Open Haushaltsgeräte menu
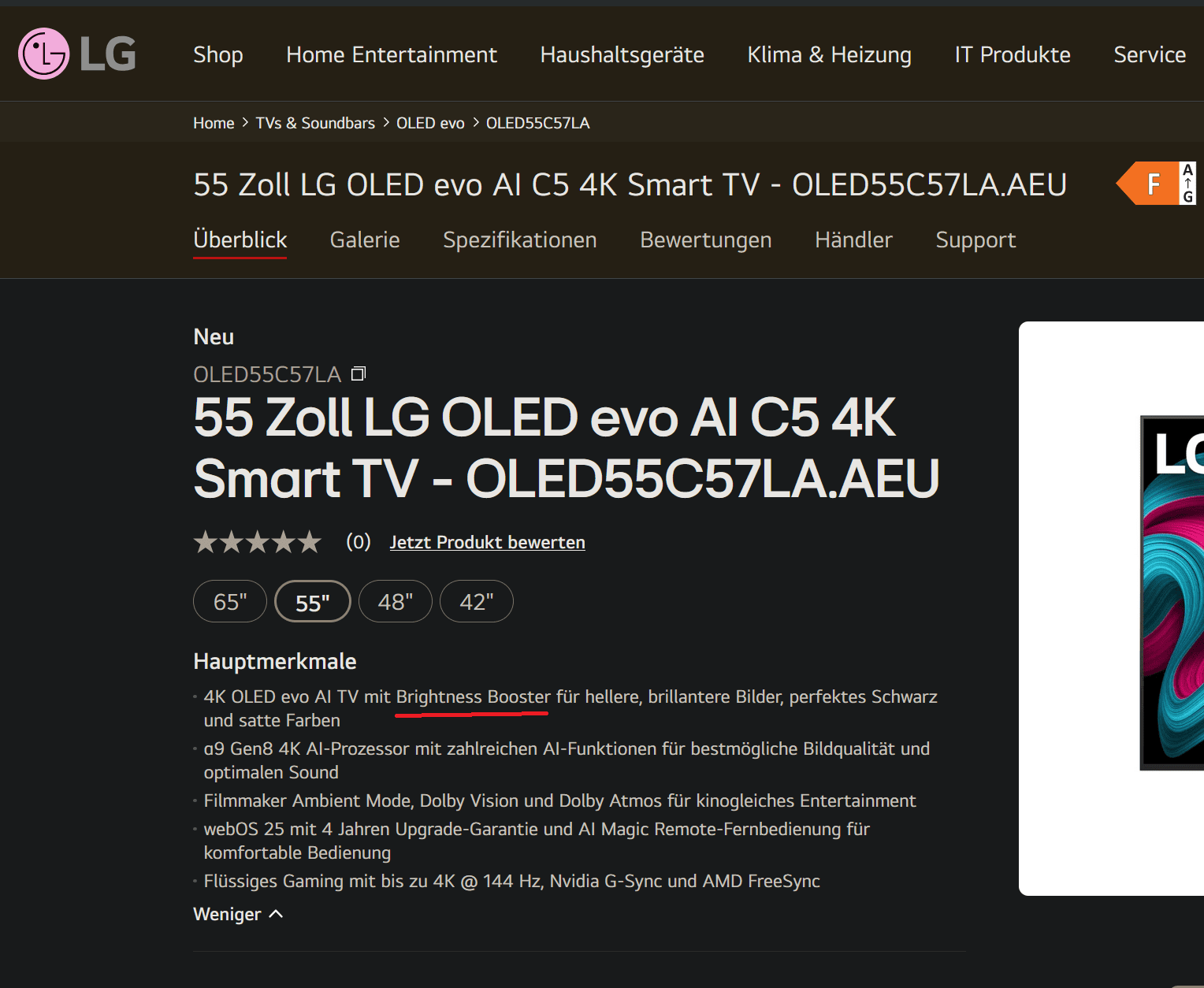Viewport: 1204px width, 988px height. [x=622, y=54]
